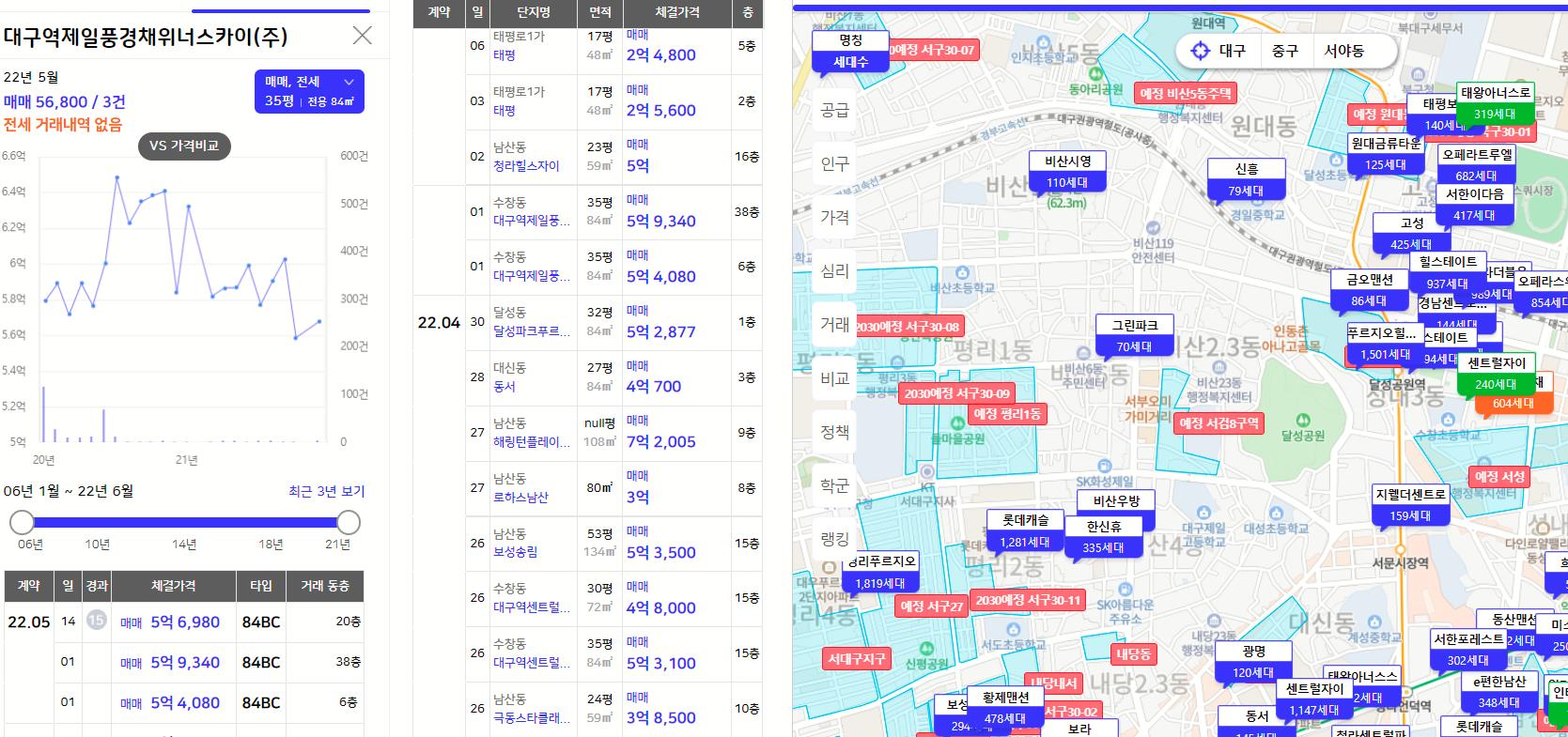The image size is (1568, 737).
Task: Open the 학군 map menu
Action: click(x=834, y=485)
